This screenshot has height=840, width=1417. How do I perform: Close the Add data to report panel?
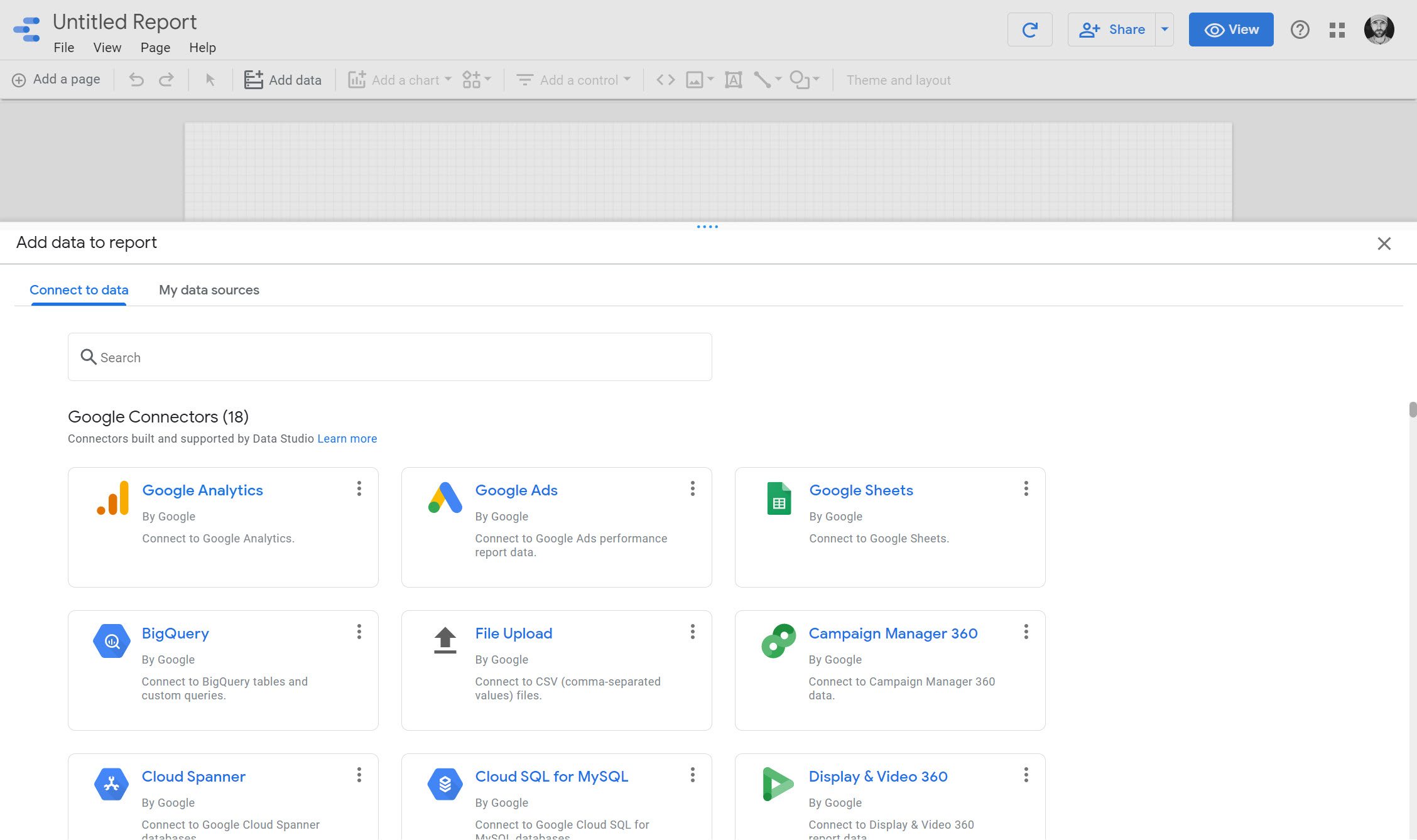pos(1384,244)
